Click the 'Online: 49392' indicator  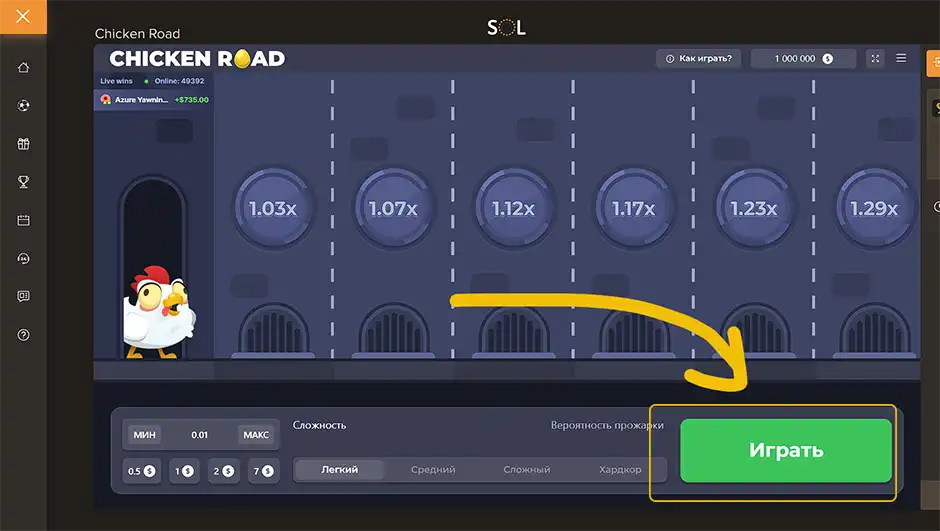tap(175, 81)
